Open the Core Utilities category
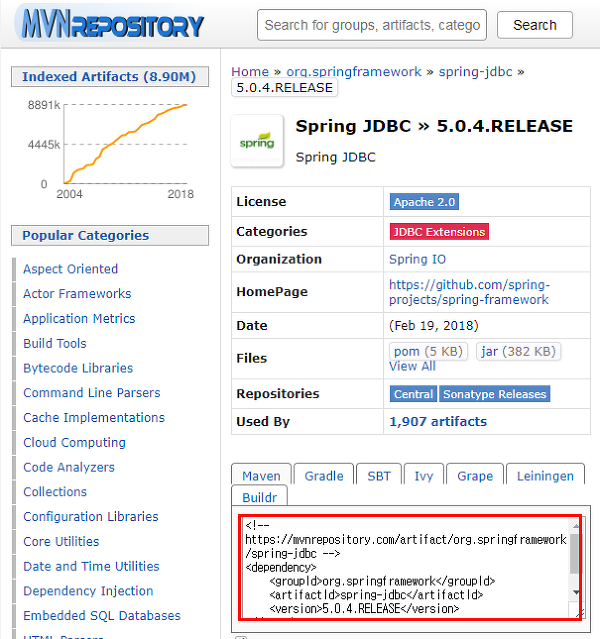600x639 pixels. (x=61, y=541)
